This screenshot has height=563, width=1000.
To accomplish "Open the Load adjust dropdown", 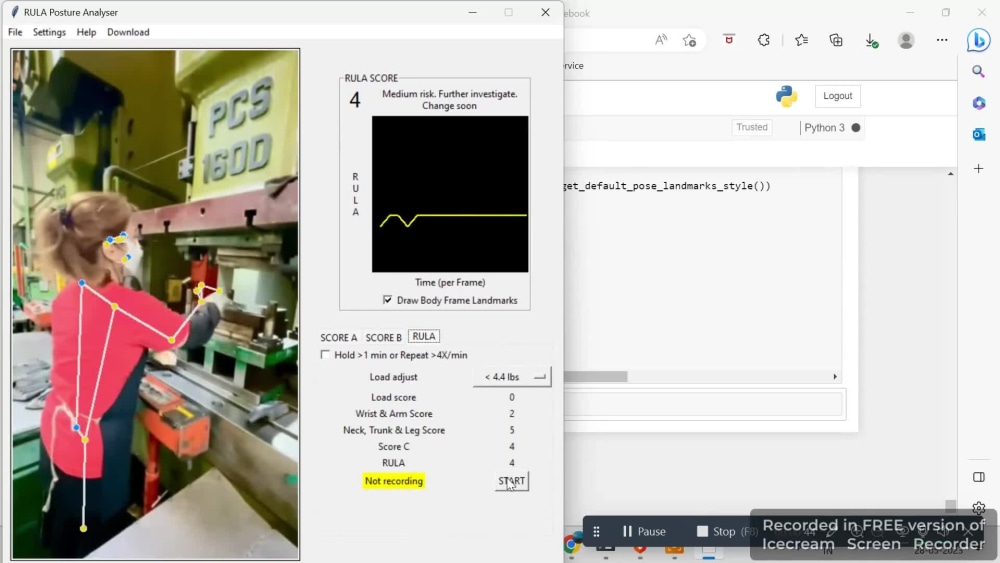I will [512, 377].
